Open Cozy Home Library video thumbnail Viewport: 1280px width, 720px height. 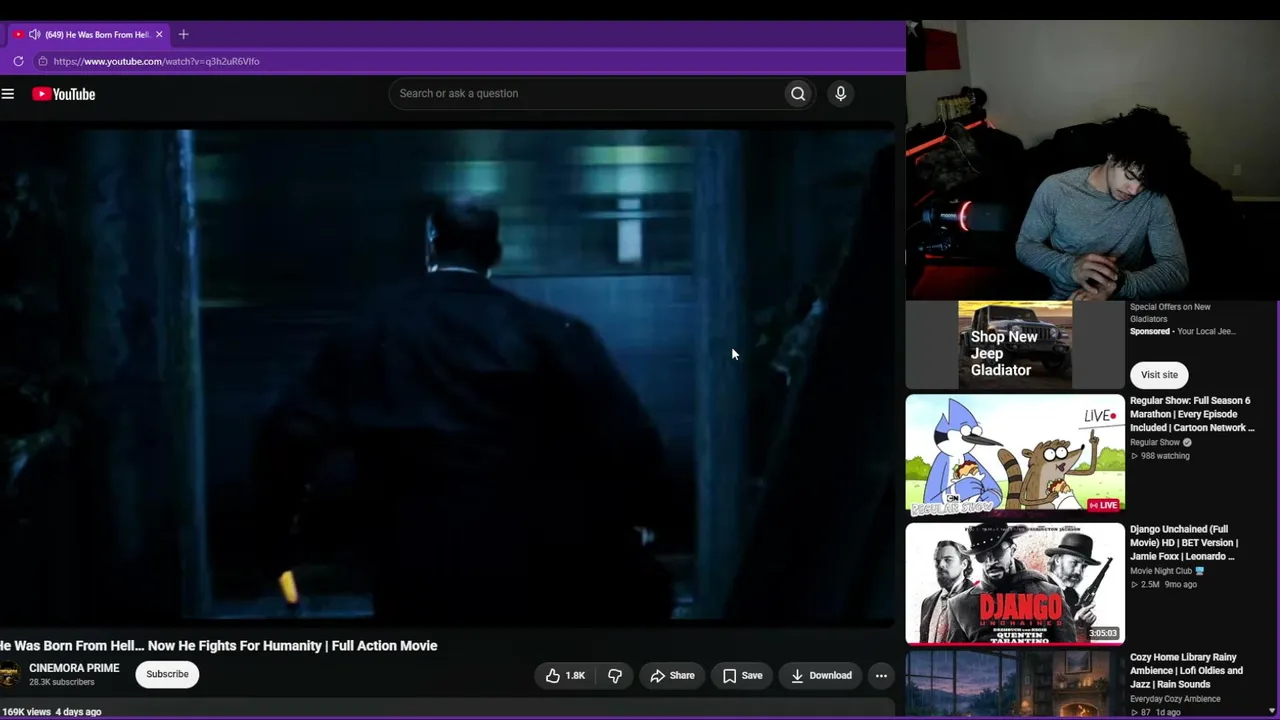coord(1015,686)
